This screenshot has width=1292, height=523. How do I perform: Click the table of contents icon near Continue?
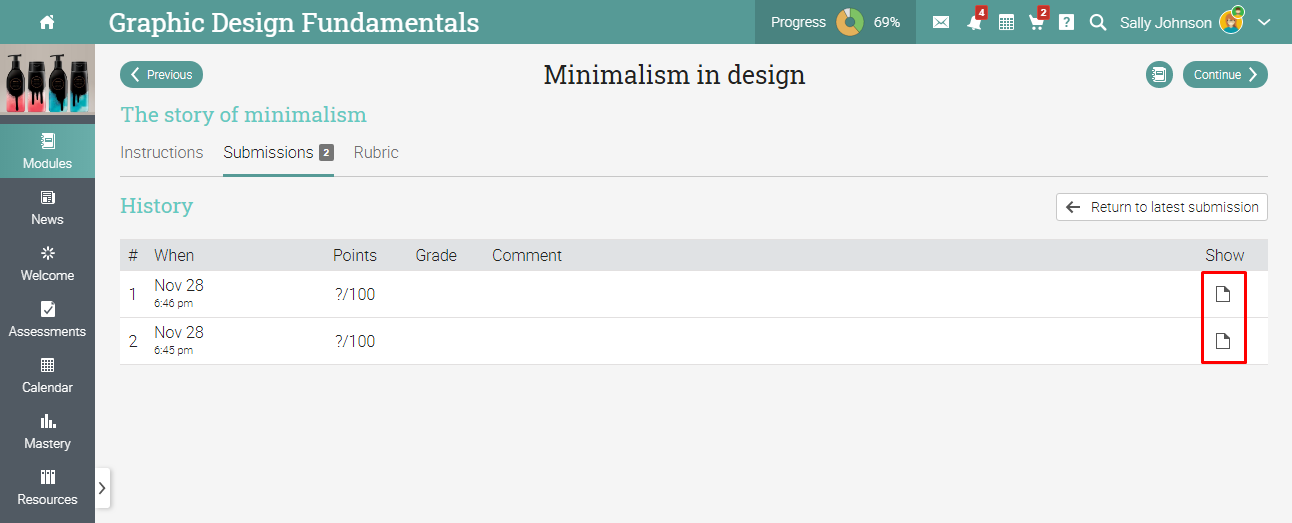[1159, 75]
